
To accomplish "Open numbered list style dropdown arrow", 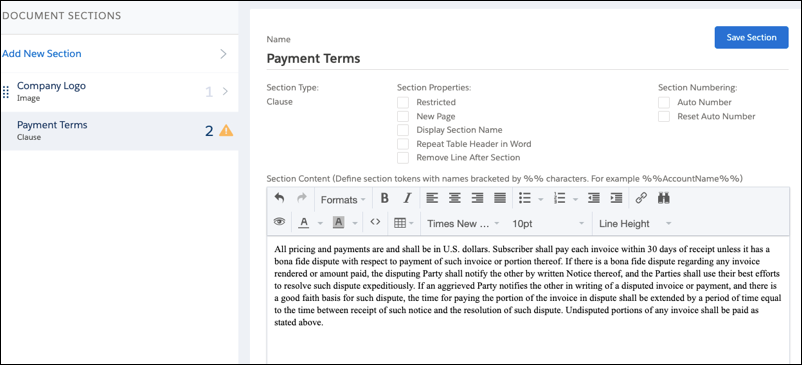I will (575, 199).
